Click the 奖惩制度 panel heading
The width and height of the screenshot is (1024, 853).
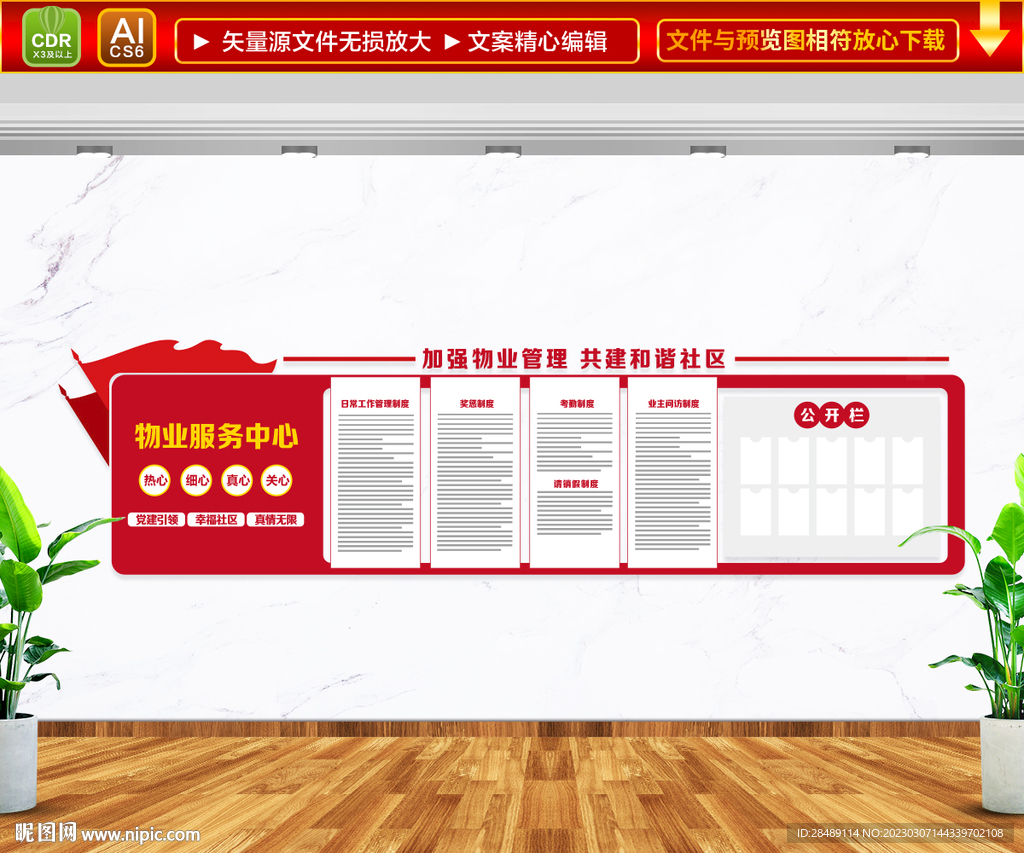click(477, 404)
